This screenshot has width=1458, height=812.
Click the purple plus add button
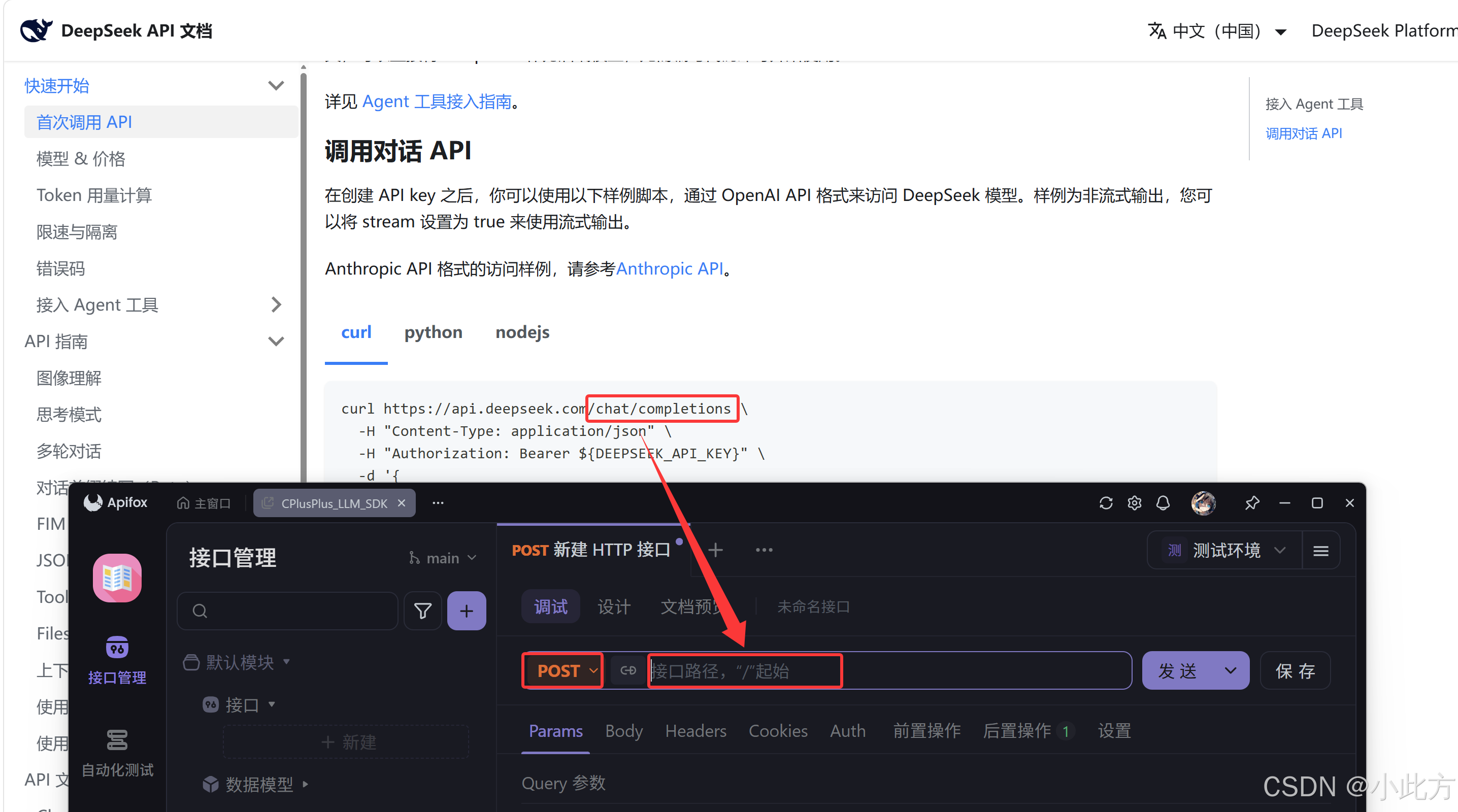click(x=467, y=611)
